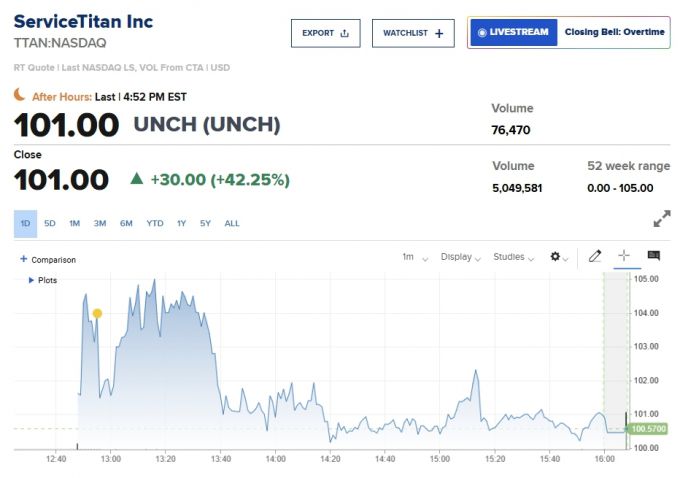Expand the Plots disclosure triangle
The width and height of the screenshot is (680, 478).
[x=31, y=280]
